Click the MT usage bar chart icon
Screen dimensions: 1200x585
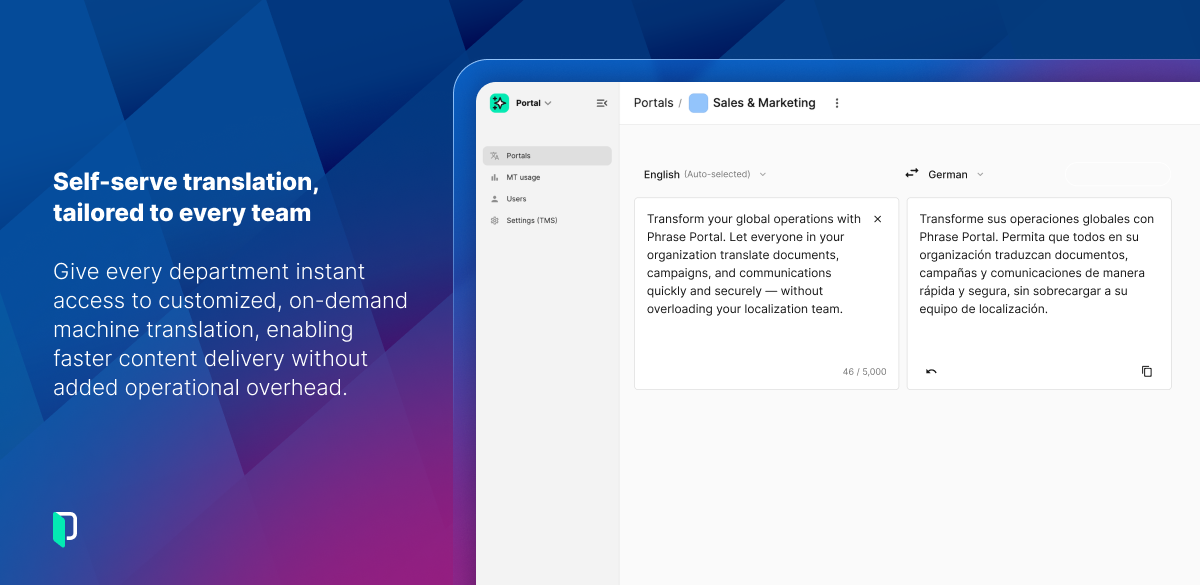coord(494,177)
